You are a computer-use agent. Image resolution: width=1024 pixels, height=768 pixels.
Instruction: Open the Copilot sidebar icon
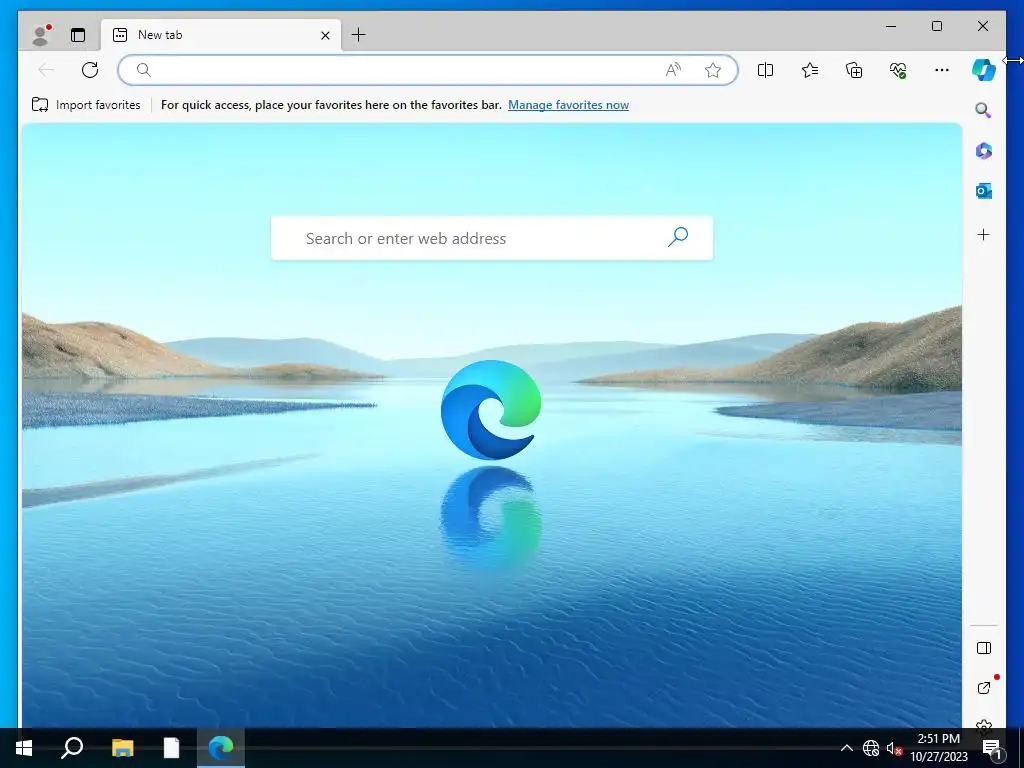tap(984, 69)
